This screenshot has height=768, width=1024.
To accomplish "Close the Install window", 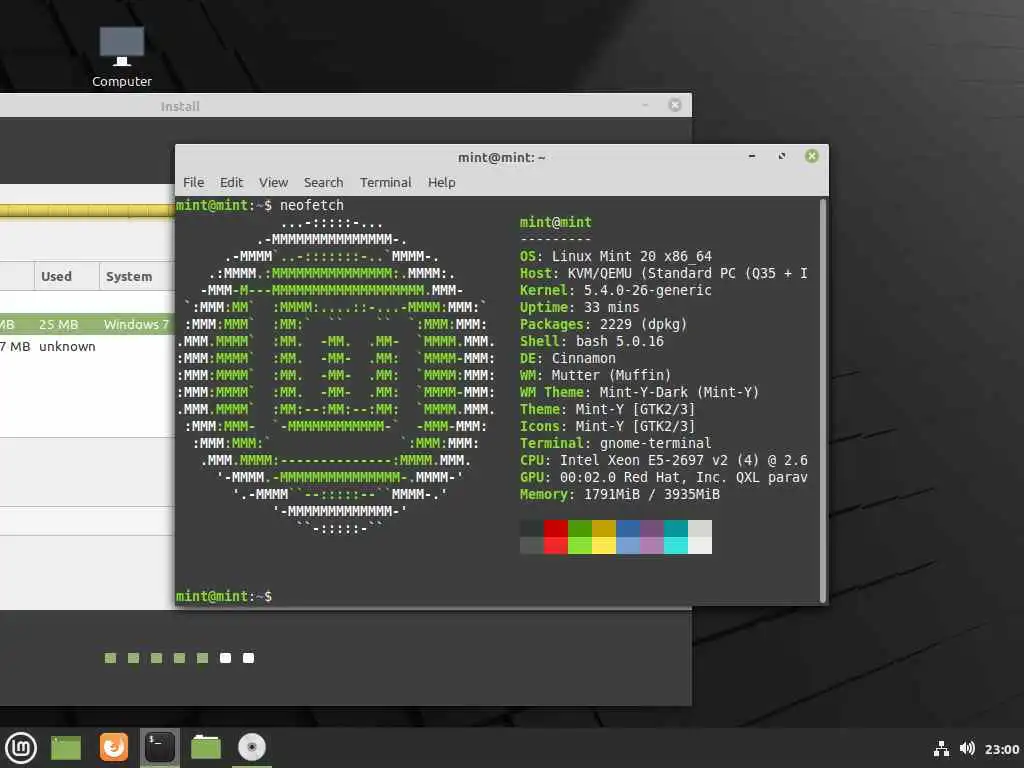I will pyautogui.click(x=675, y=105).
